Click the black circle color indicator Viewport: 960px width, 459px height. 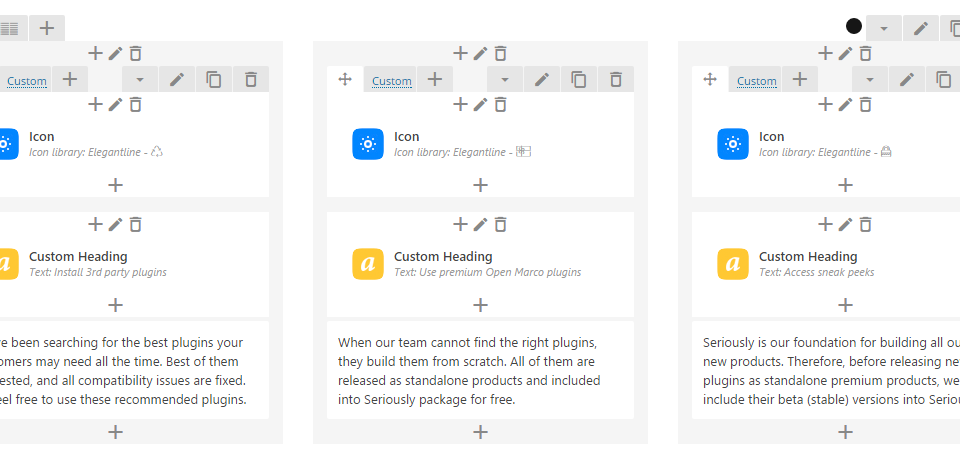click(x=853, y=26)
